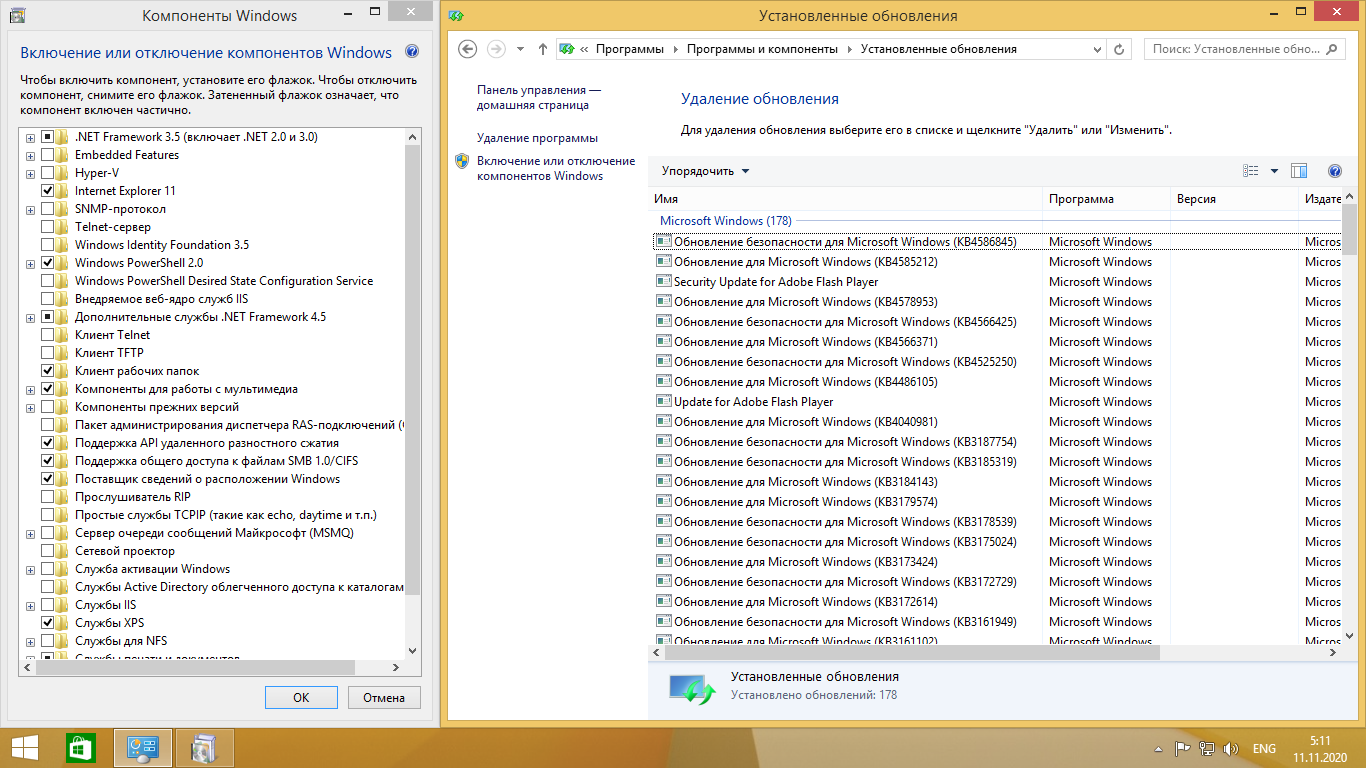Sort by the Версия column header
The image size is (1366, 768).
point(1234,199)
